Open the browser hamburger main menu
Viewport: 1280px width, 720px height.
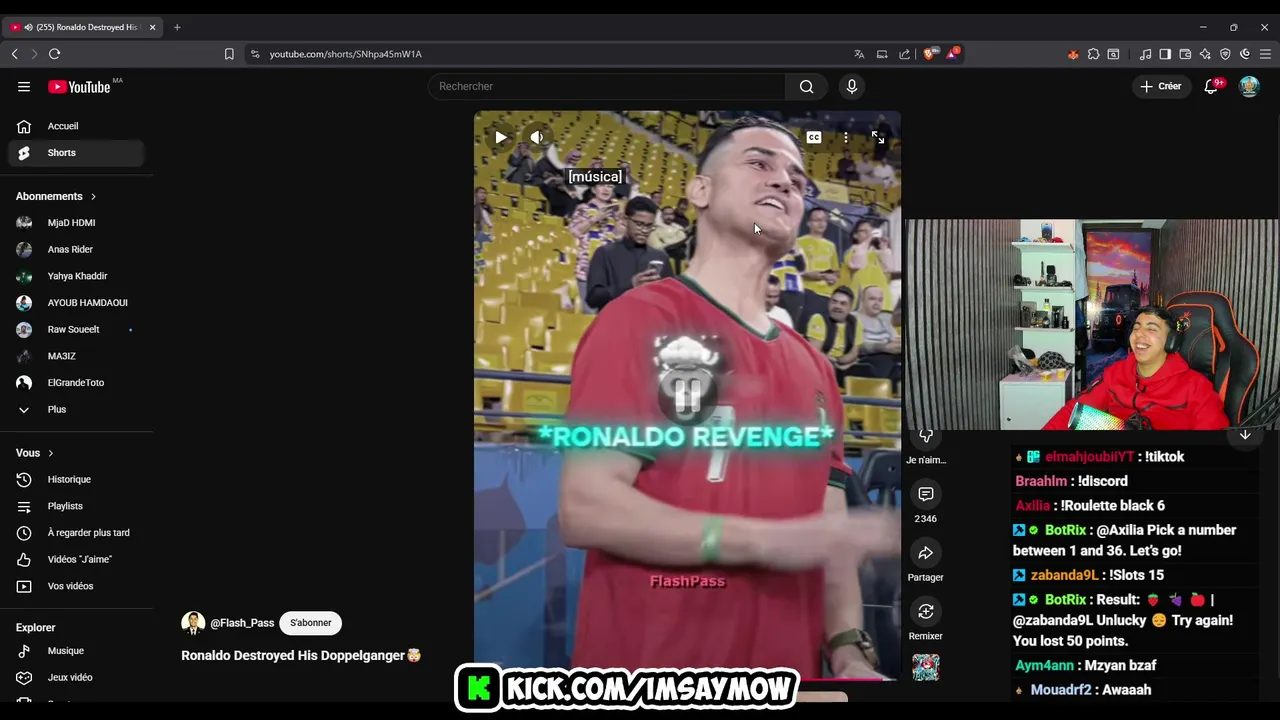[1265, 54]
